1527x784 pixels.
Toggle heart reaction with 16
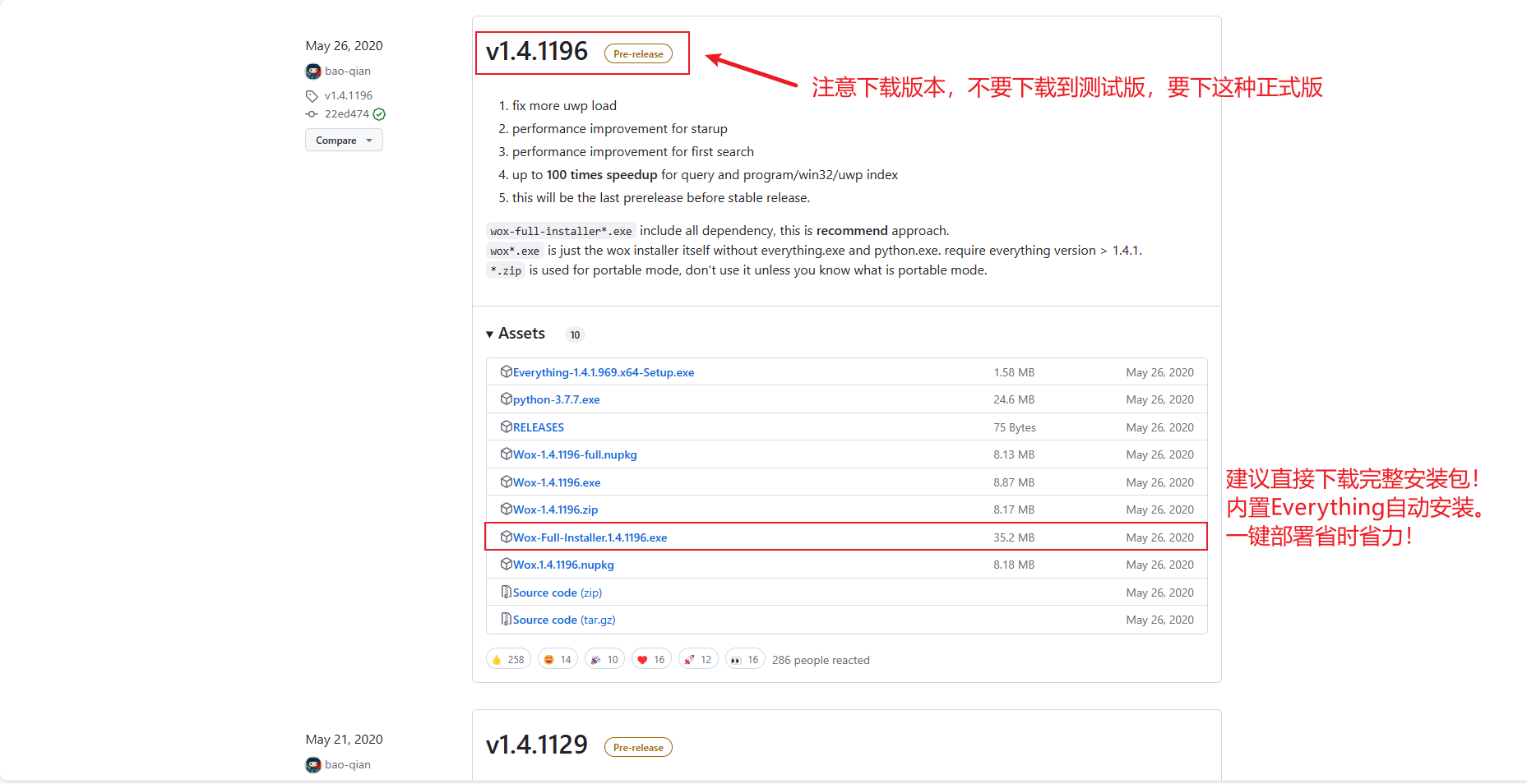pos(651,660)
